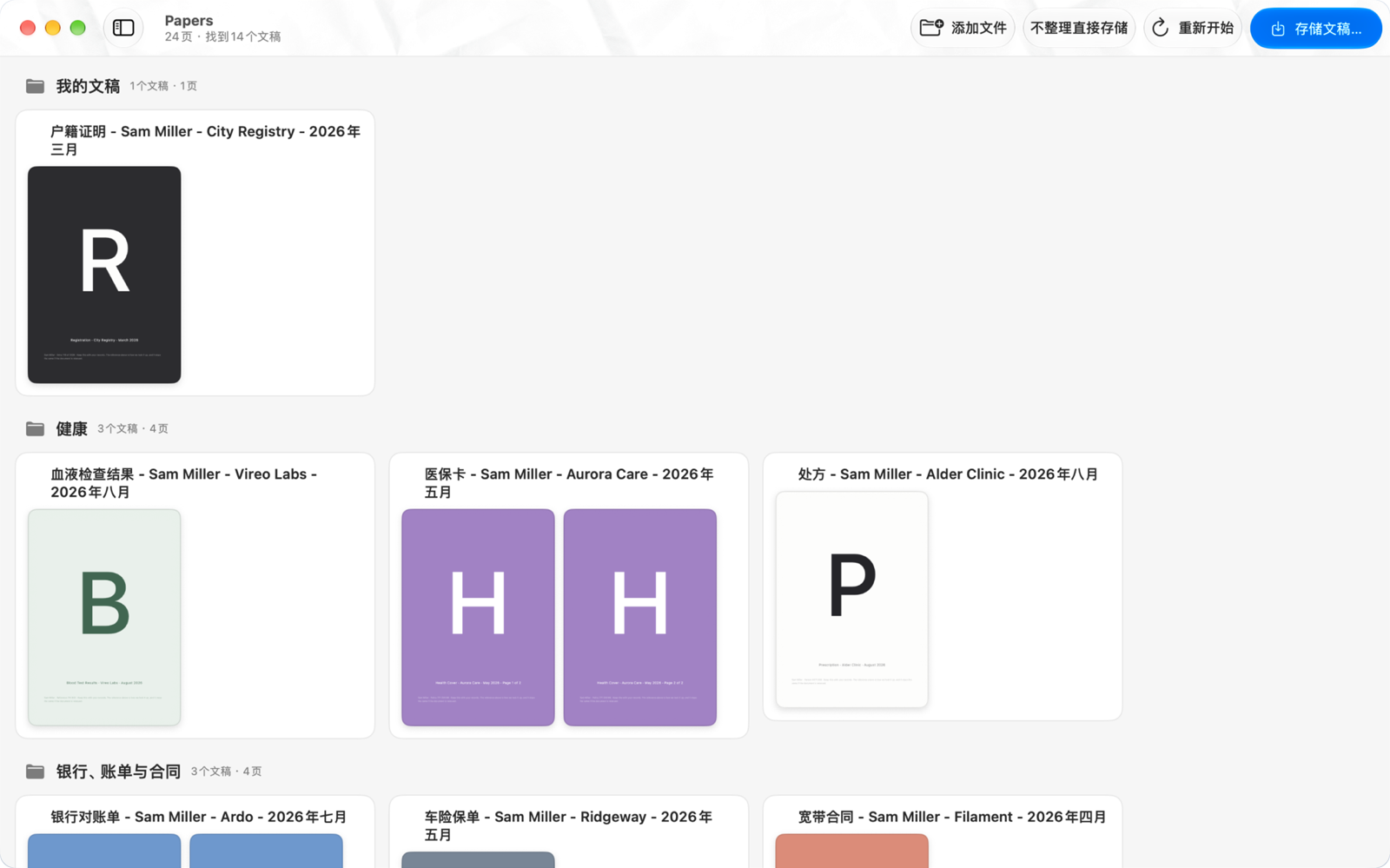Click title 处方 - Sam Miller - Alder Clinic
The image size is (1390, 868).
pos(948,474)
